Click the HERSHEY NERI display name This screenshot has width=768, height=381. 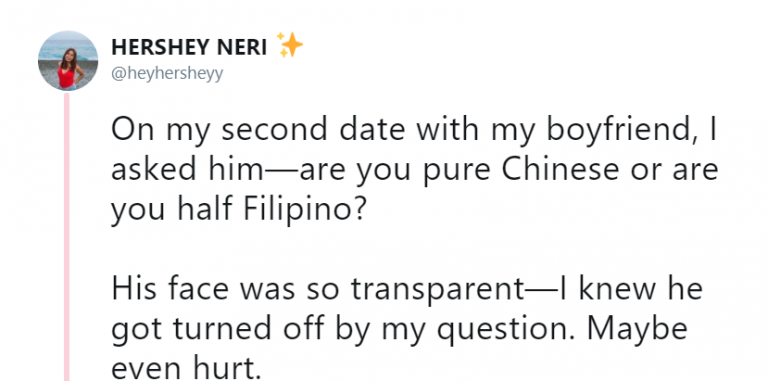pos(189,48)
